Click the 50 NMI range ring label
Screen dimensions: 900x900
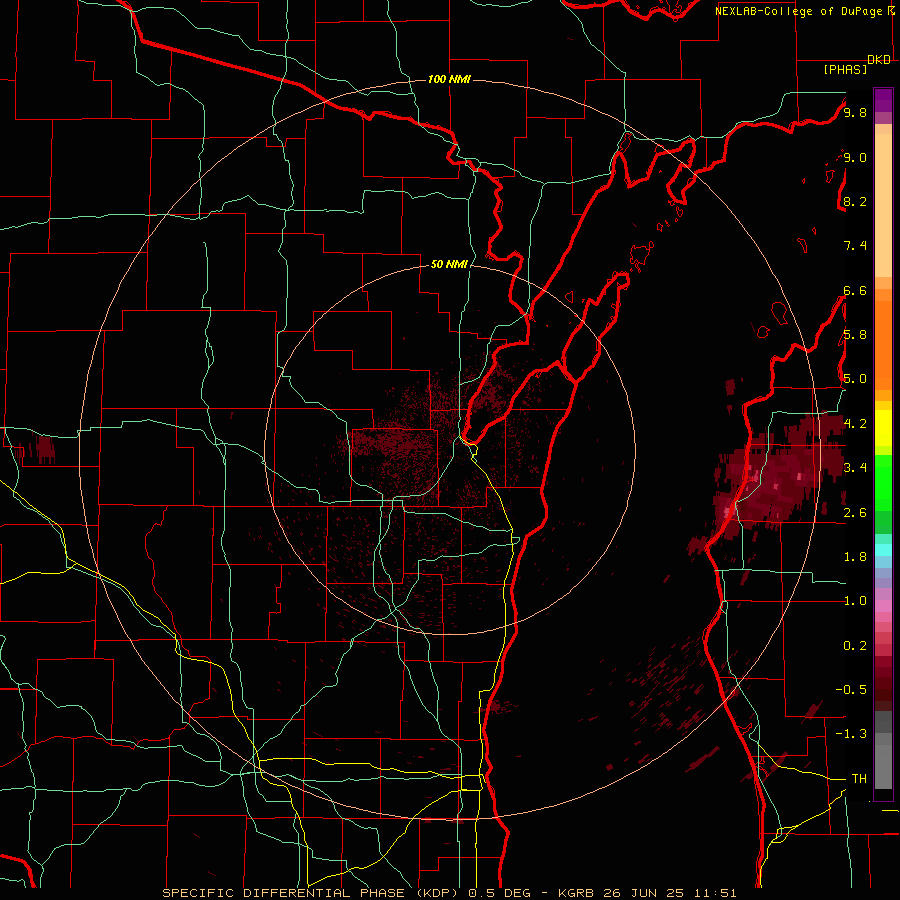[449, 265]
